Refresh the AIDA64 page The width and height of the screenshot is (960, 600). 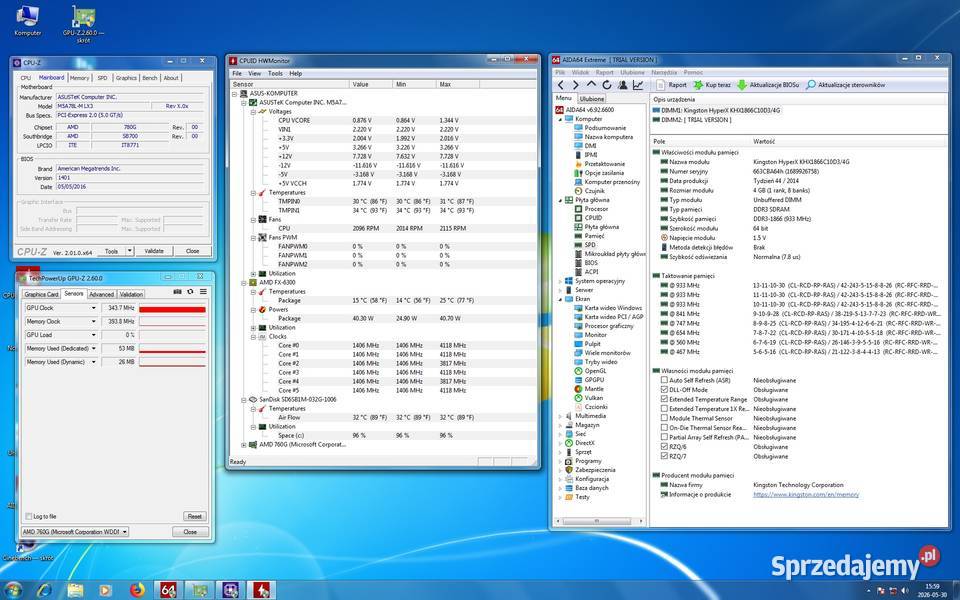[607, 85]
